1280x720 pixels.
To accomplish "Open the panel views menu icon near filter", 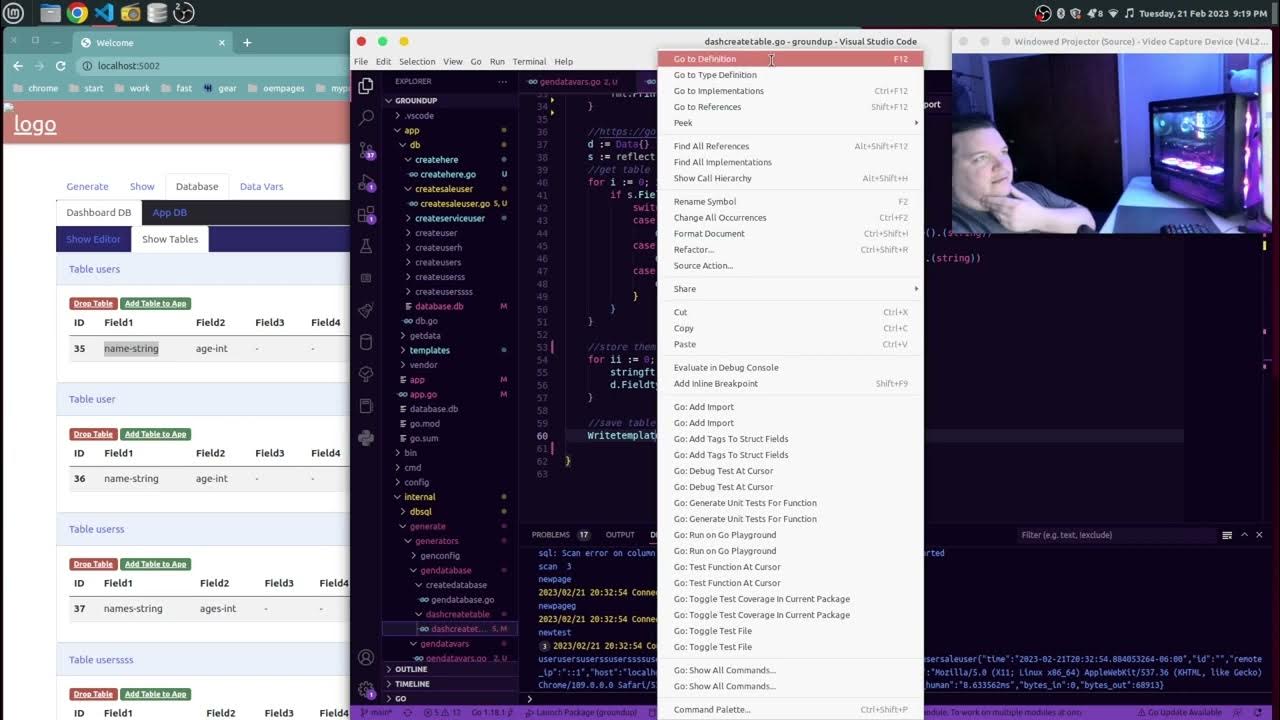I will click(x=1227, y=535).
